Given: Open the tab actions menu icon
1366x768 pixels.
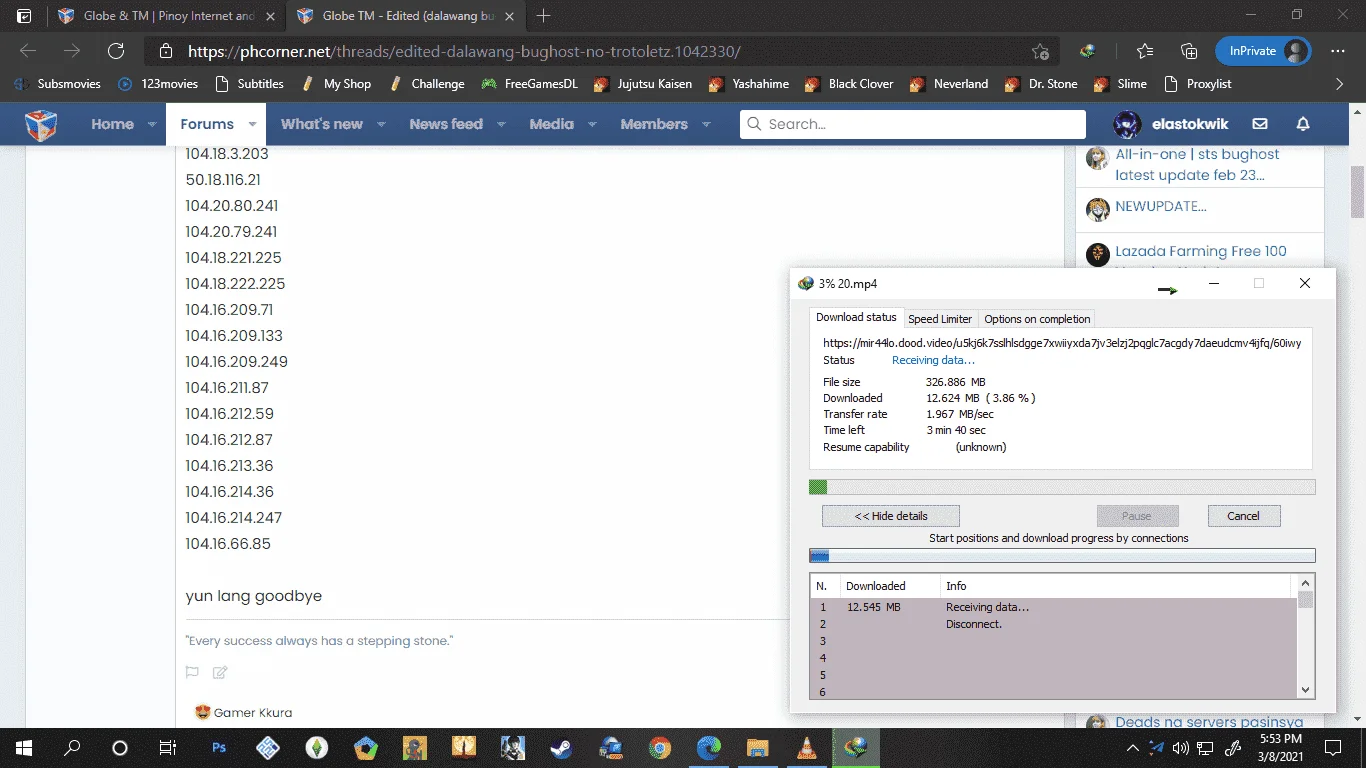Looking at the screenshot, I should click(24, 16).
